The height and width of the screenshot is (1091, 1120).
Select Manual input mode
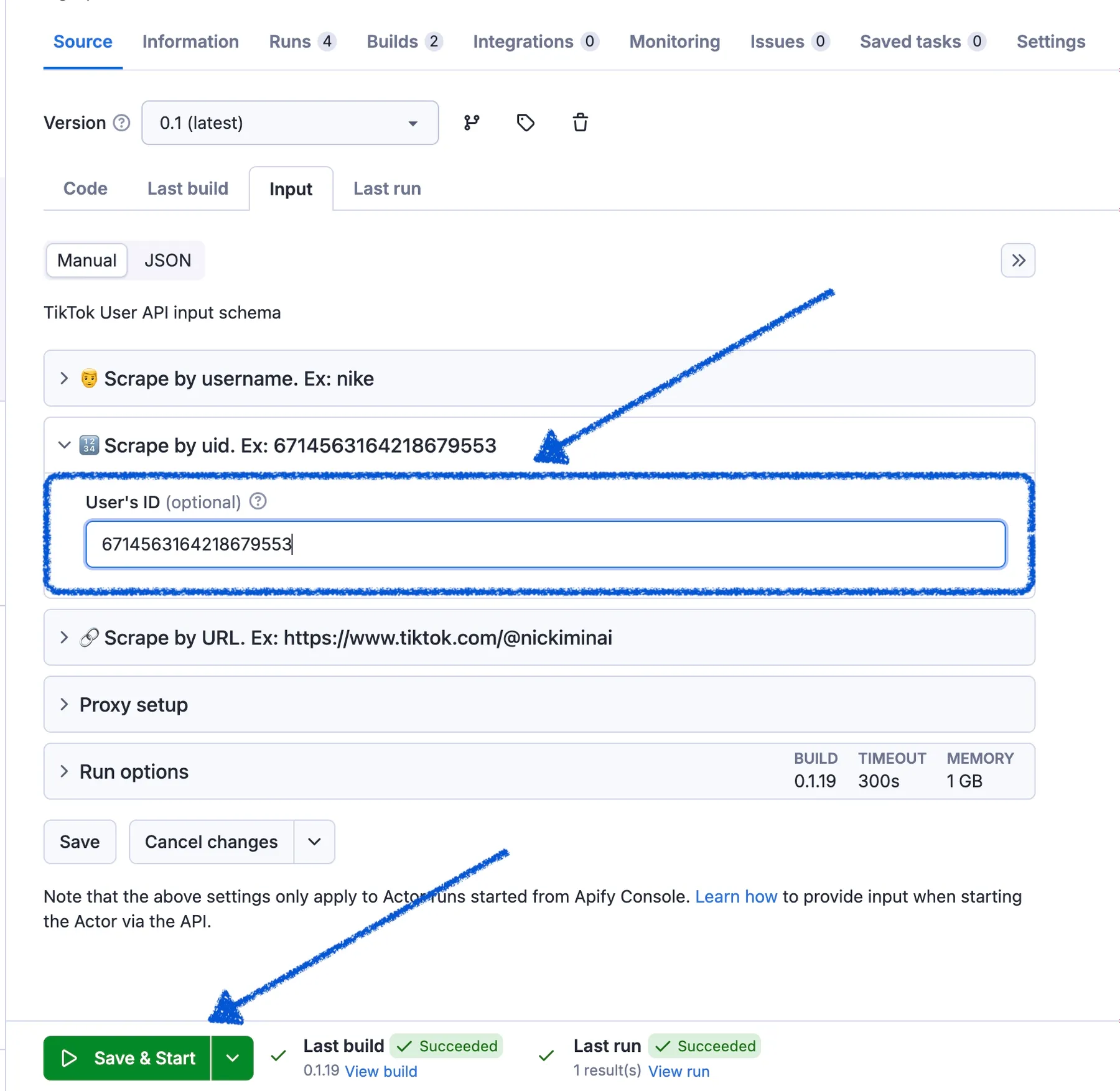(87, 261)
